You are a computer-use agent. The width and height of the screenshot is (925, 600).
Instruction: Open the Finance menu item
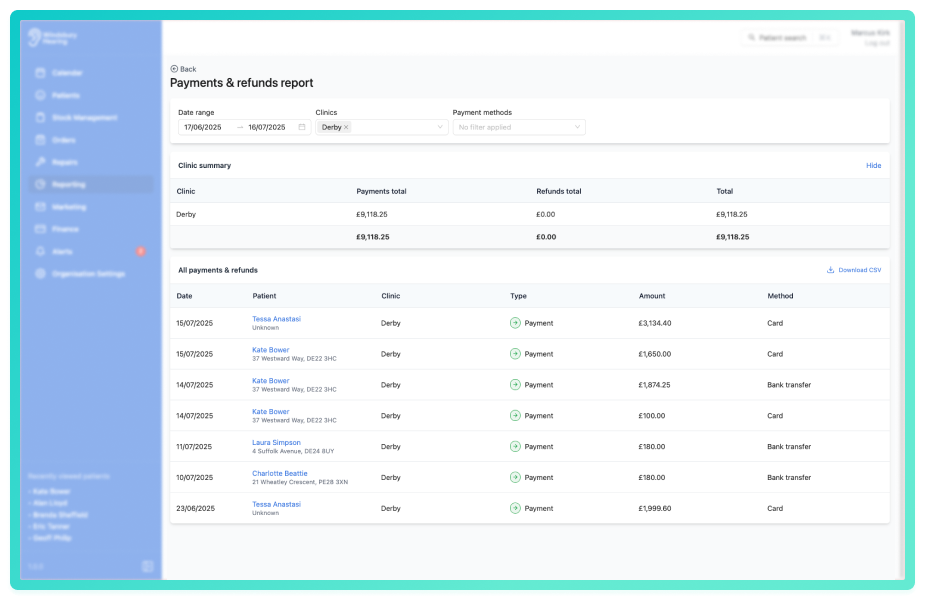tap(90, 229)
